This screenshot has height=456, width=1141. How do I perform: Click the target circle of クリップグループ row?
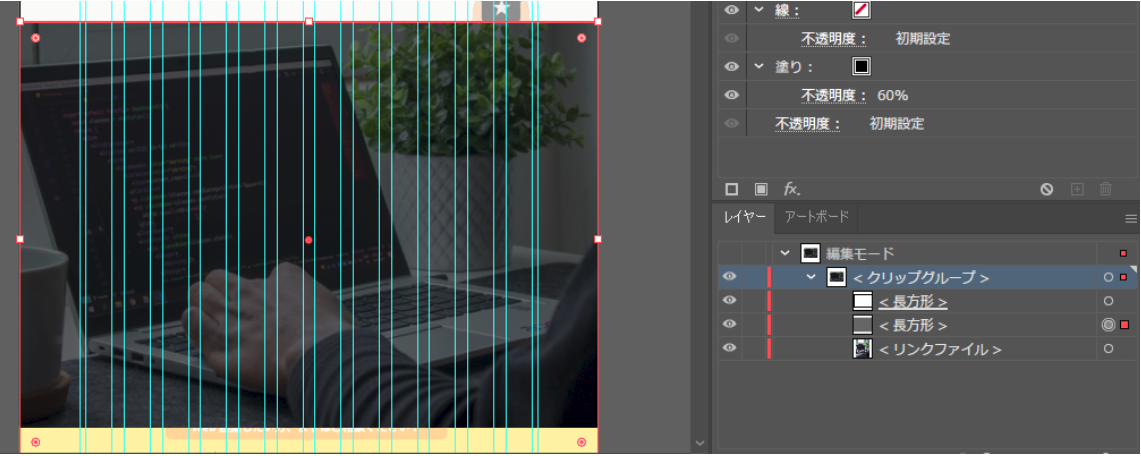tap(1108, 277)
